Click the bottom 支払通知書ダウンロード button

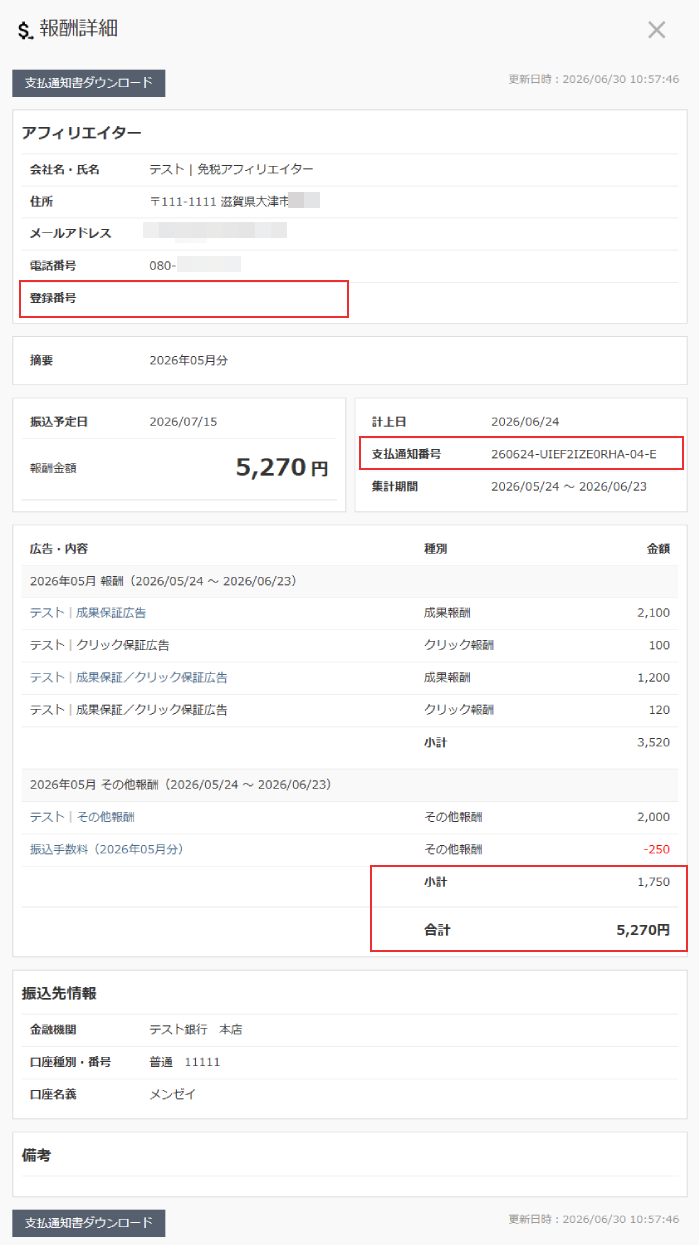coord(88,1223)
